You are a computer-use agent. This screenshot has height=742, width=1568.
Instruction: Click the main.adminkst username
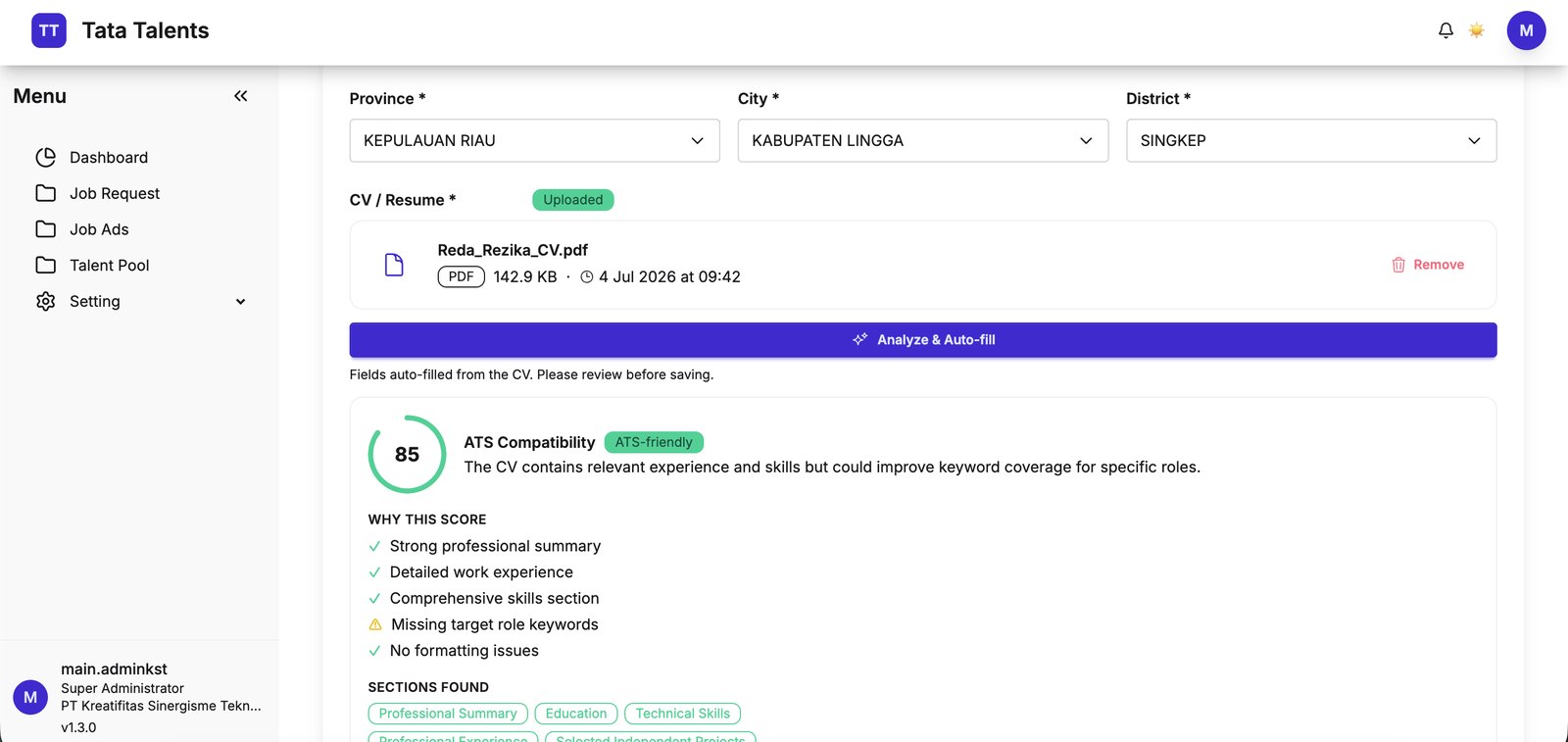click(x=114, y=669)
